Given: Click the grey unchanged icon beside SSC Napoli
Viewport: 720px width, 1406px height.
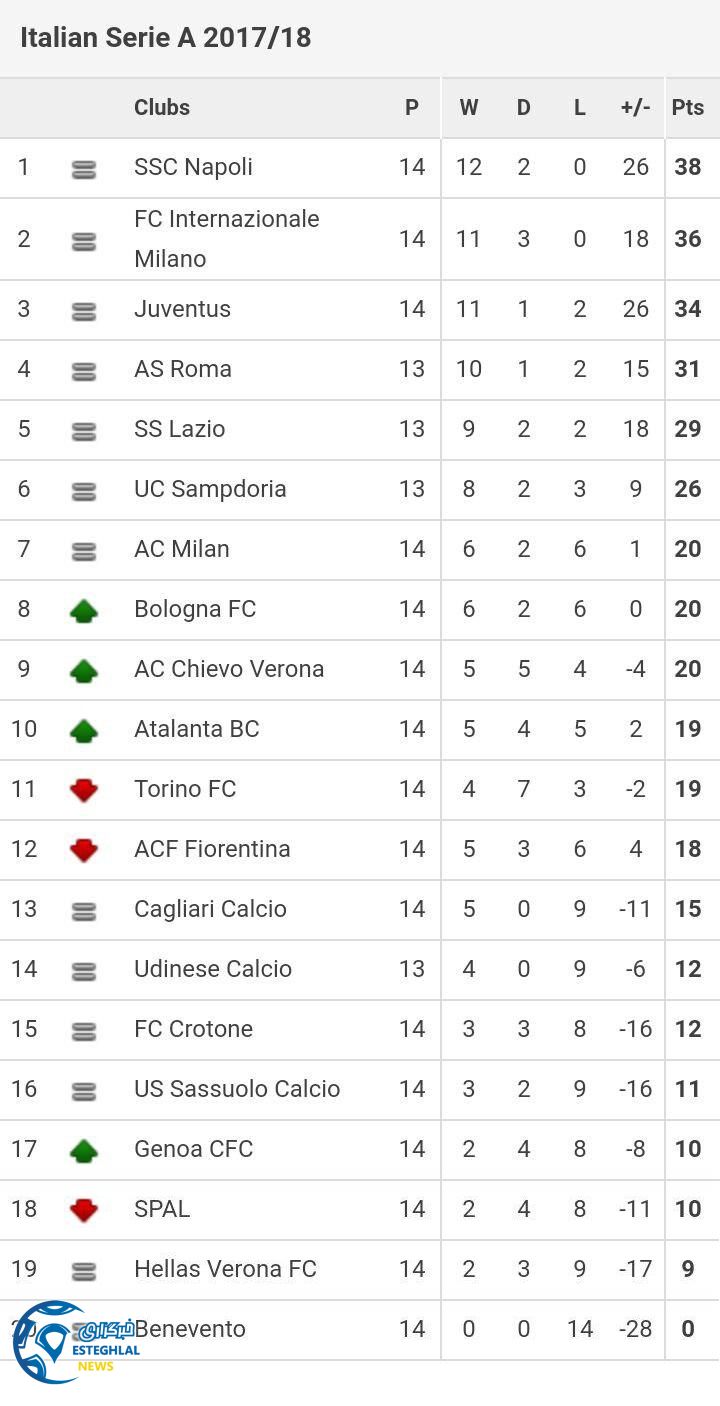Looking at the screenshot, I should (84, 170).
